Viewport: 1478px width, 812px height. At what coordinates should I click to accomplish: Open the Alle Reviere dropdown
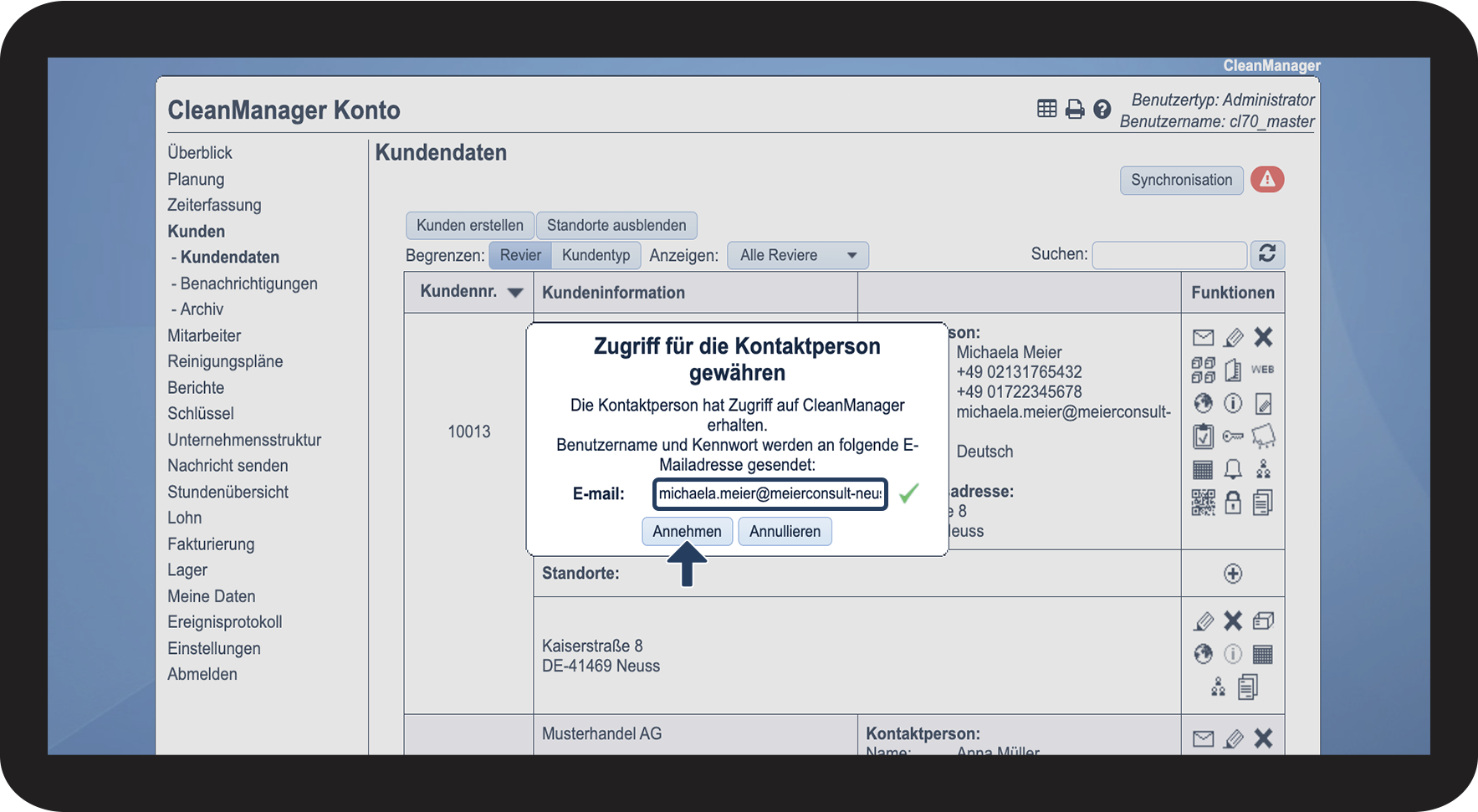[798, 255]
